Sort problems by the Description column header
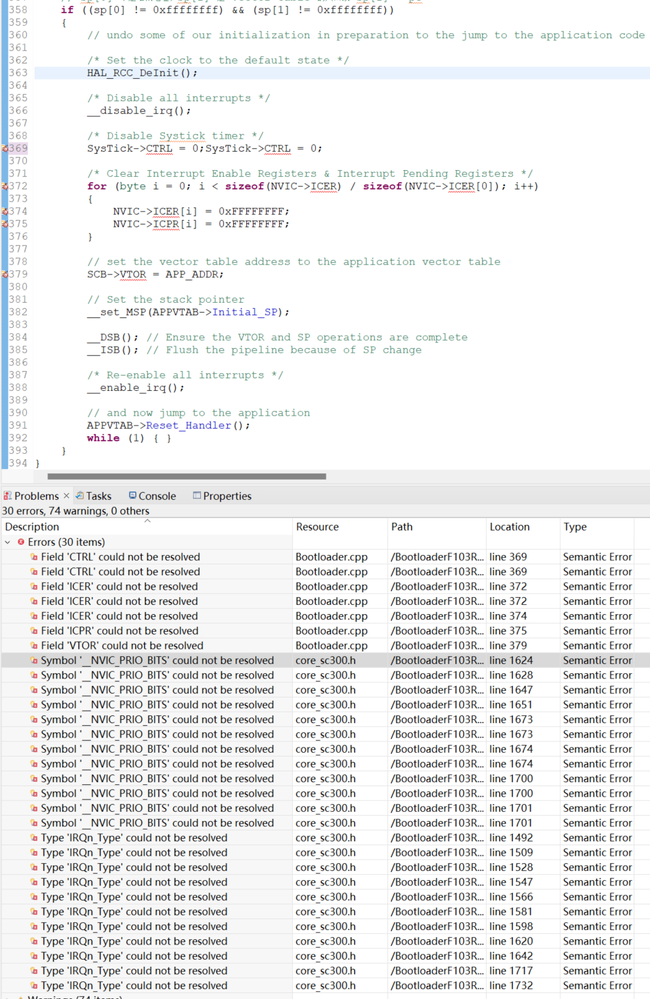The image size is (650, 999). [x=32, y=527]
